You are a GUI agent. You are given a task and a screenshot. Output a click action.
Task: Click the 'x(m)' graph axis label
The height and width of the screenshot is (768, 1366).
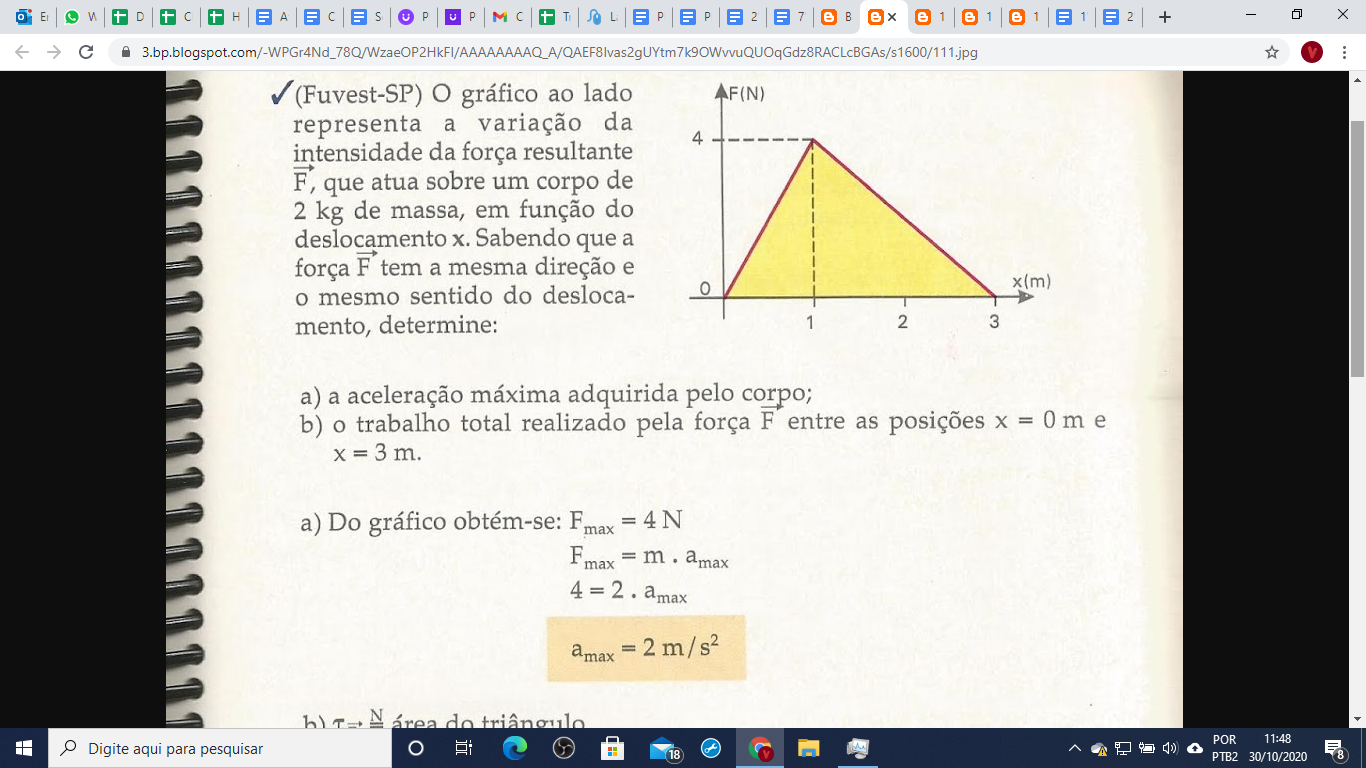(1030, 282)
